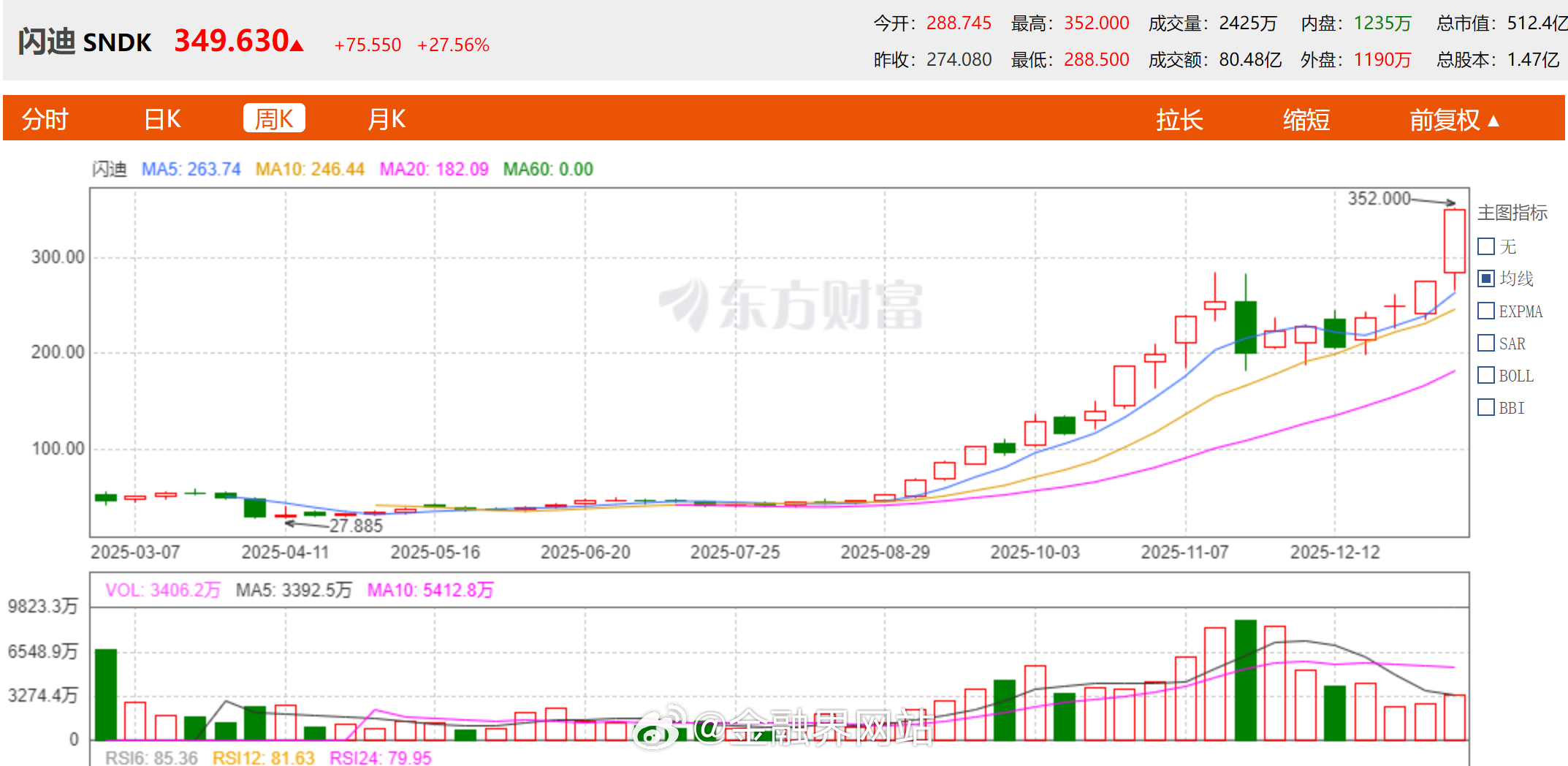Viewport: 1568px width, 766px height.
Task: Click the active 周K weekly tab
Action: pyautogui.click(x=274, y=118)
